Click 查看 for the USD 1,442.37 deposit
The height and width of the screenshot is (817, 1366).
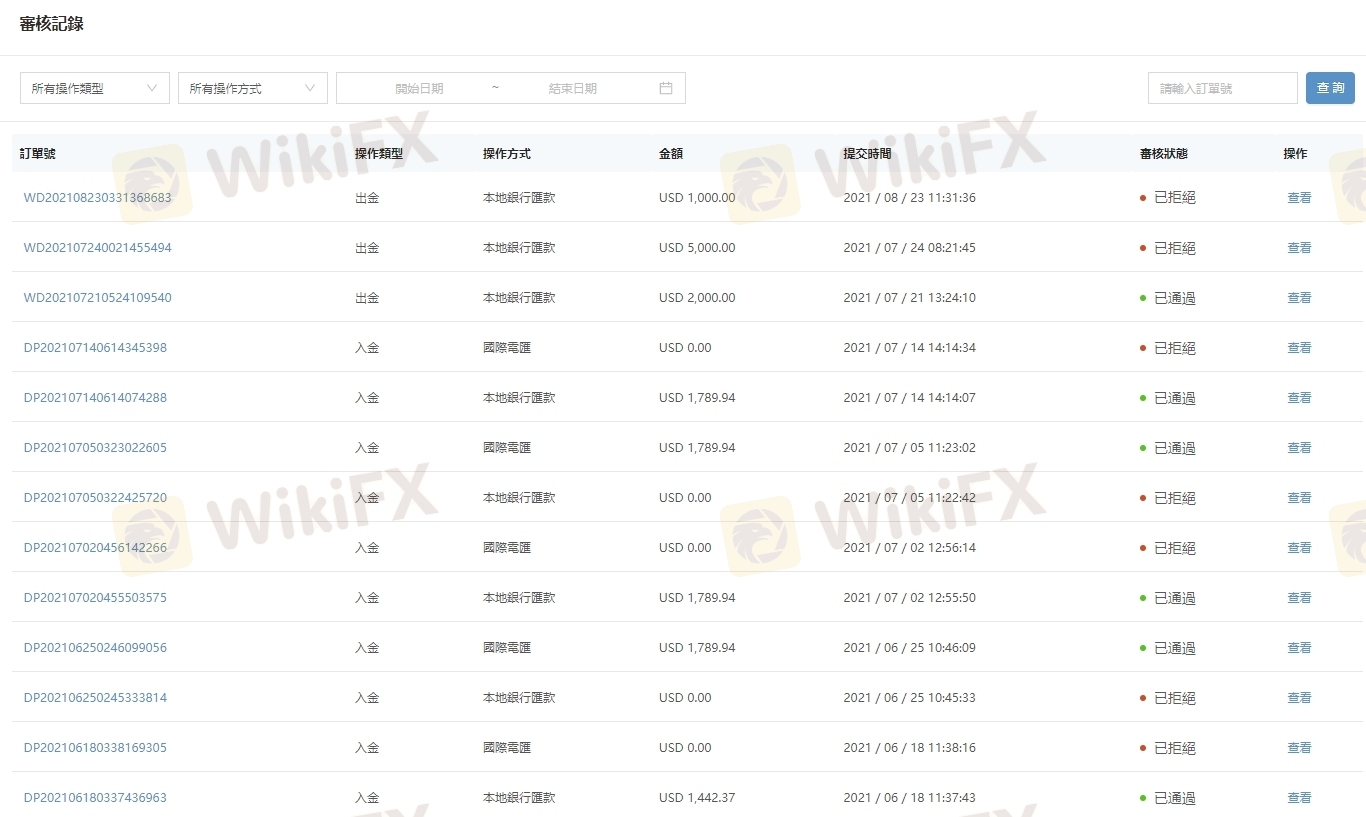point(1299,798)
